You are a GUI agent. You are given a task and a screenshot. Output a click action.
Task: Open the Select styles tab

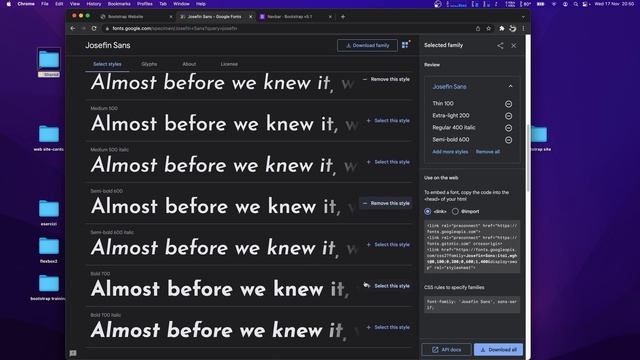tap(107, 64)
